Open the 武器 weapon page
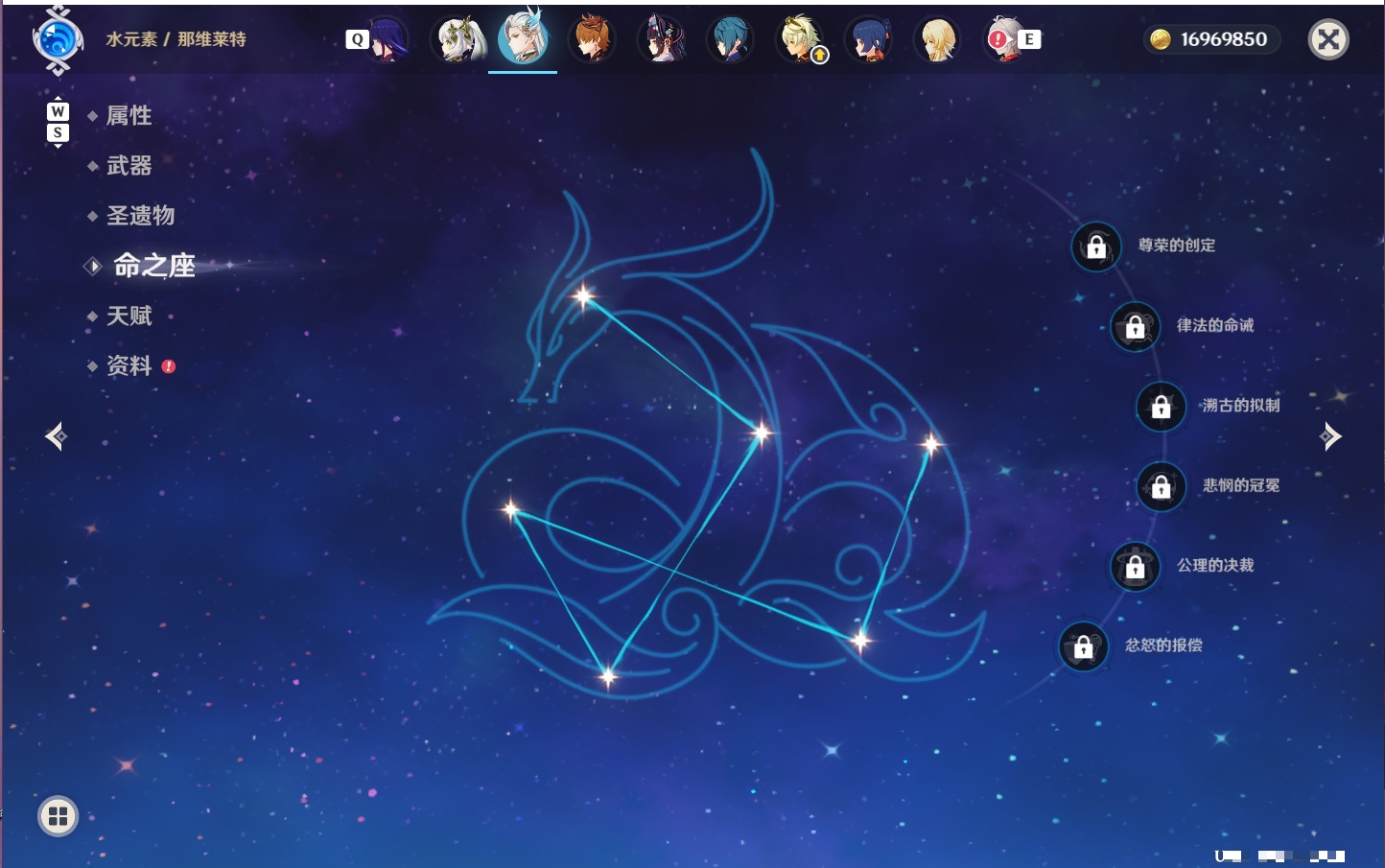This screenshot has height=868, width=1385. pyautogui.click(x=129, y=166)
